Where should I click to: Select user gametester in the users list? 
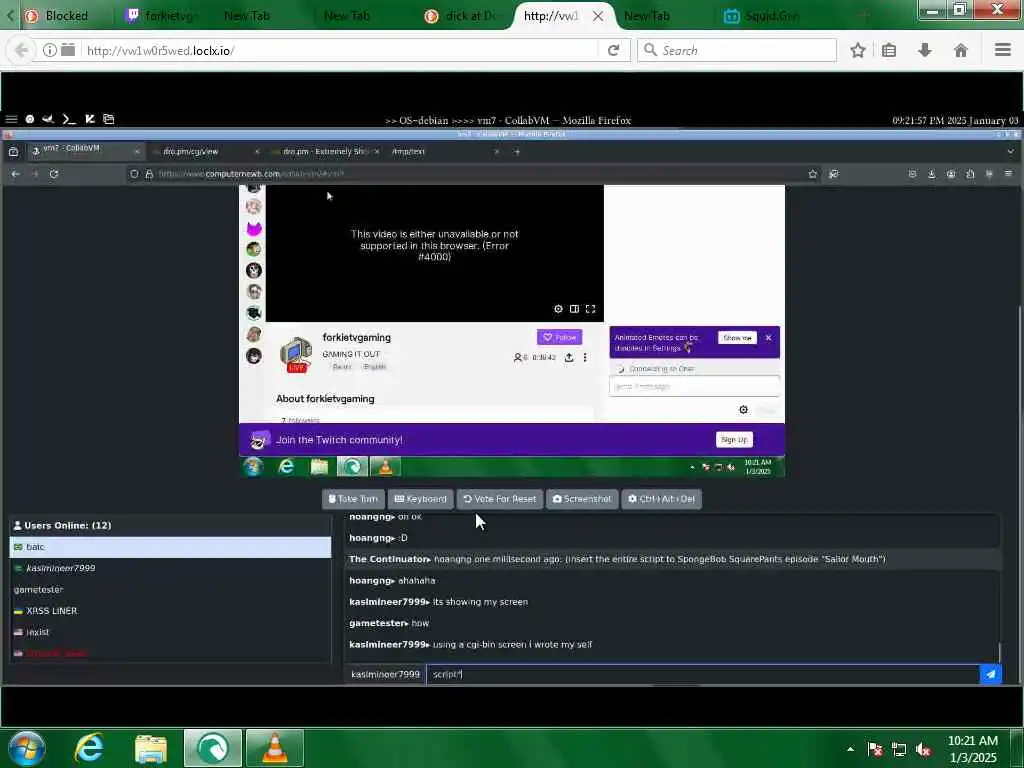click(x=170, y=590)
